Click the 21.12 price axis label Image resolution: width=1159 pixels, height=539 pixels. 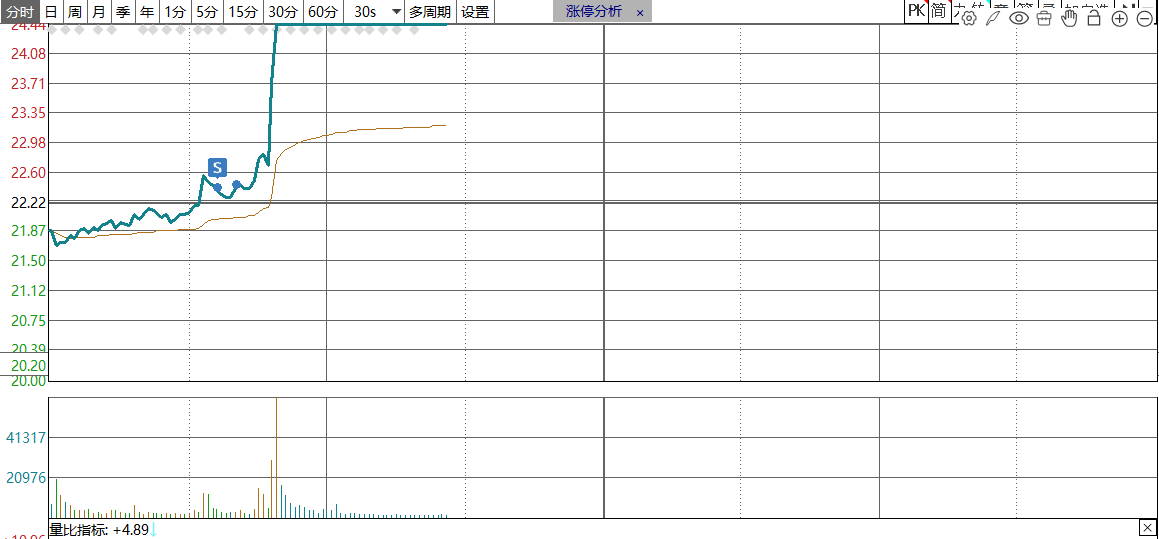(28, 291)
